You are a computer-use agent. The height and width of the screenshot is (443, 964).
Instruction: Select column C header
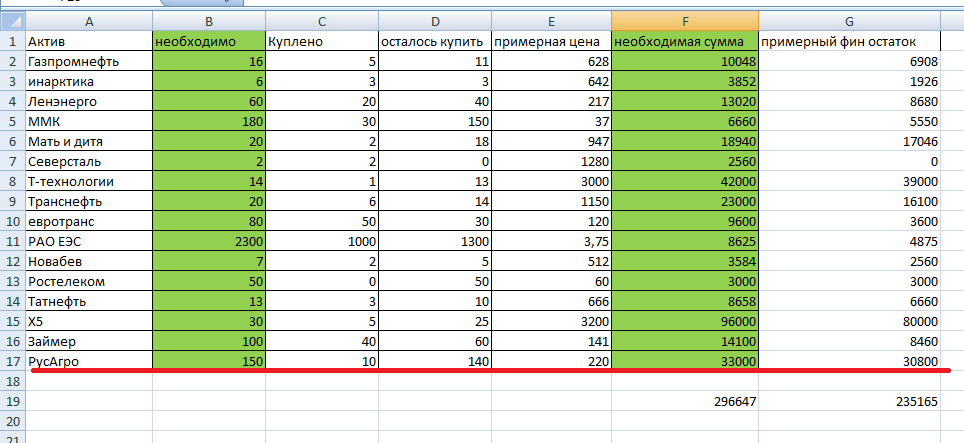(322, 22)
